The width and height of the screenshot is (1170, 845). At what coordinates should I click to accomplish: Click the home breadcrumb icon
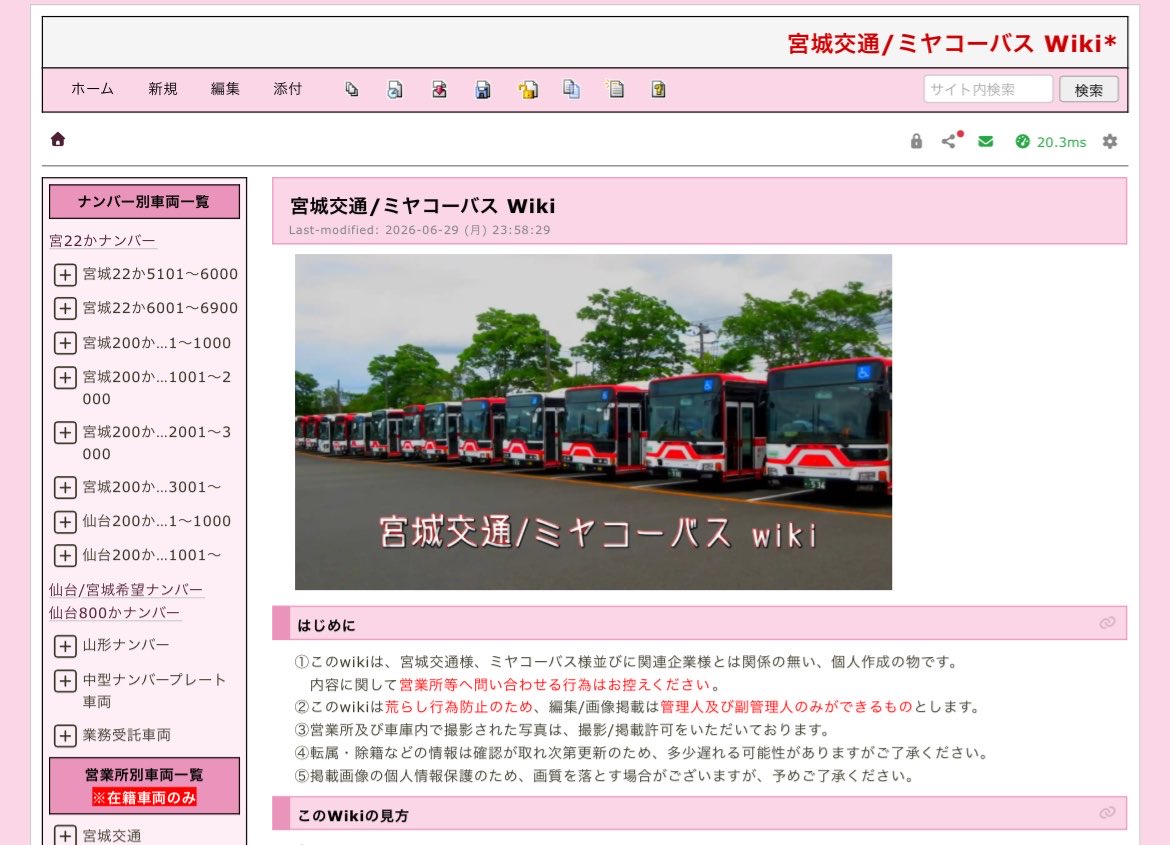tap(57, 139)
